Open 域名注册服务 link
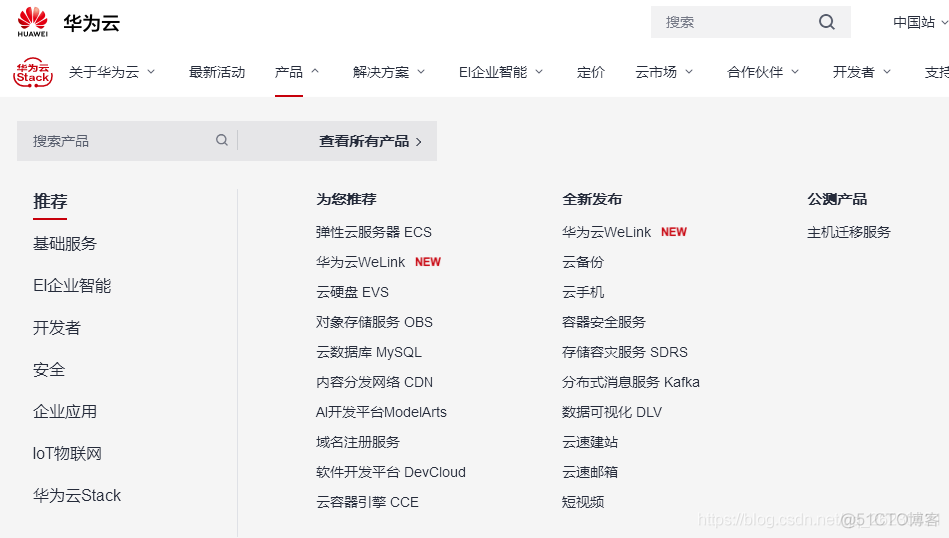 [358, 442]
